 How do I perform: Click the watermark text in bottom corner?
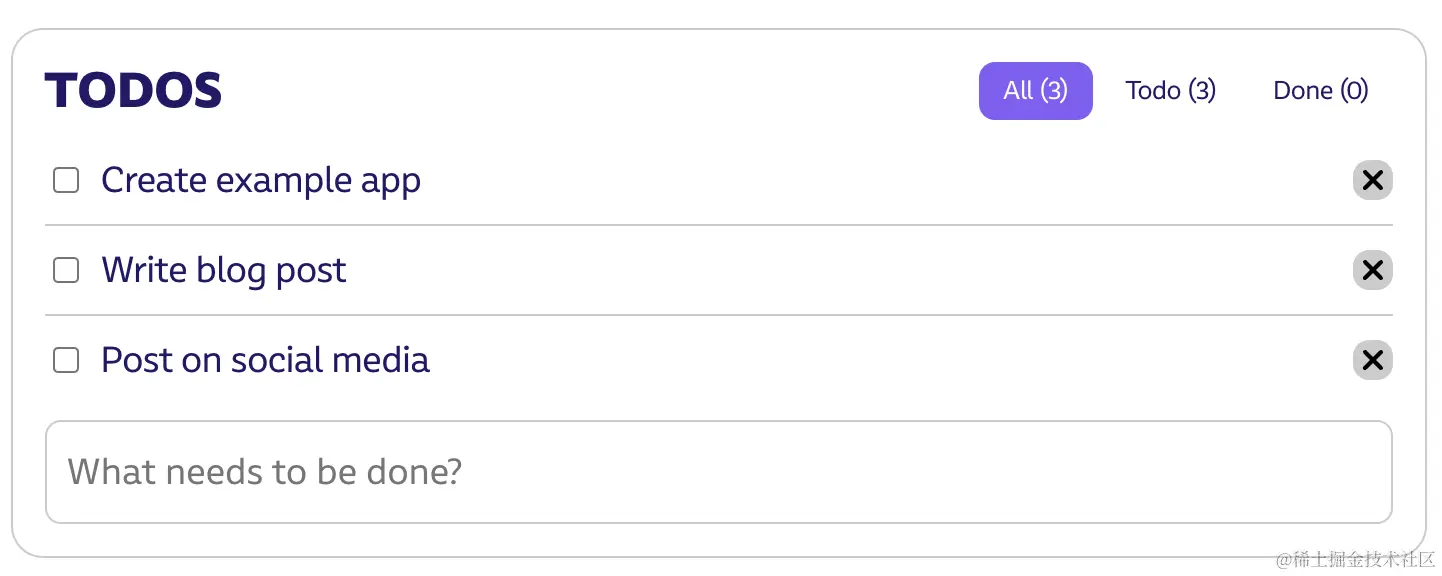pyautogui.click(x=1355, y=559)
